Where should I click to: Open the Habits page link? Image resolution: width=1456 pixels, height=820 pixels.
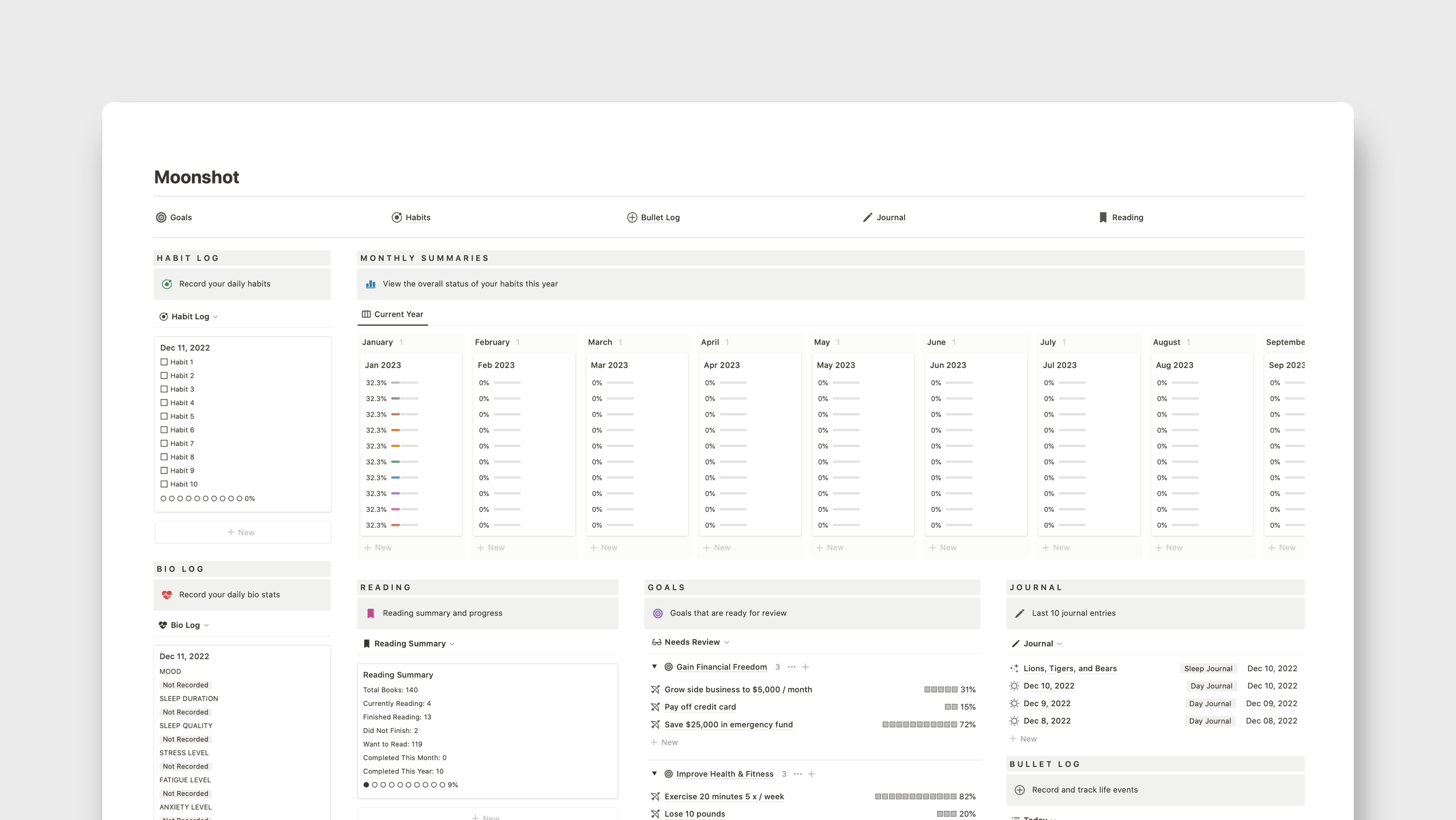tap(418, 218)
